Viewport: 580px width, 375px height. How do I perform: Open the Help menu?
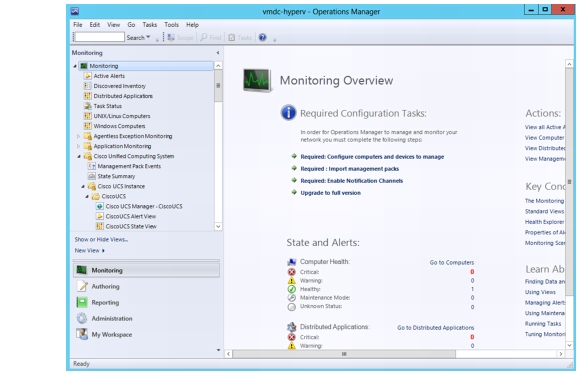(x=192, y=25)
